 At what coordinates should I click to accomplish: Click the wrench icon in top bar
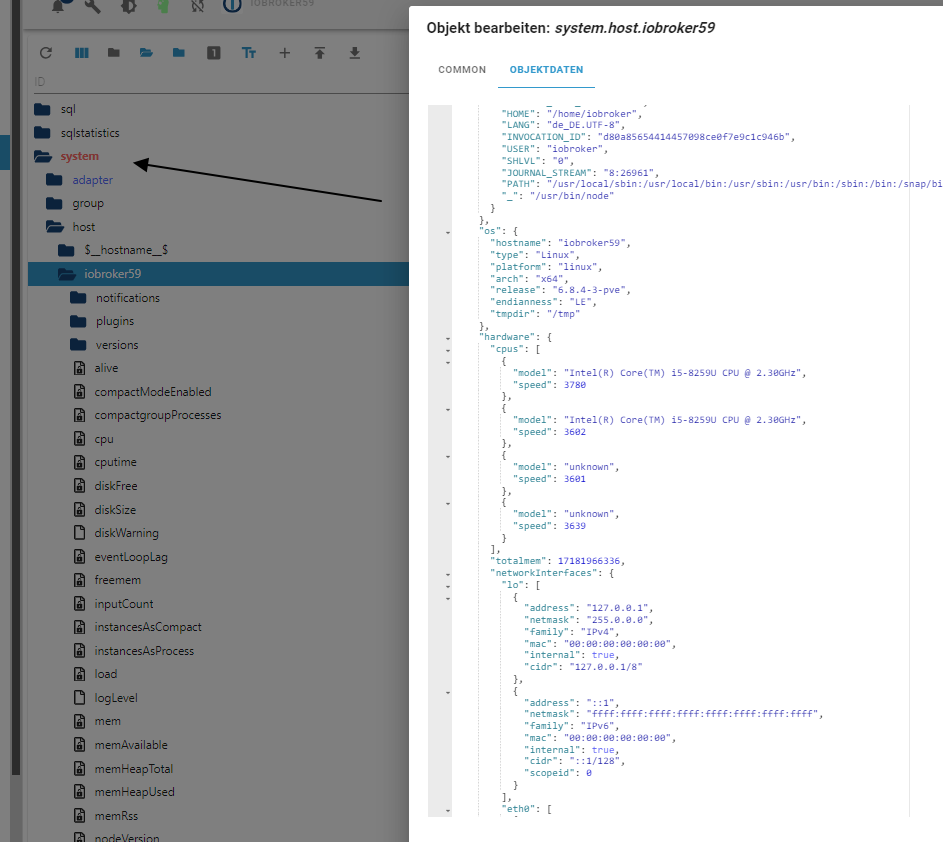[x=92, y=7]
